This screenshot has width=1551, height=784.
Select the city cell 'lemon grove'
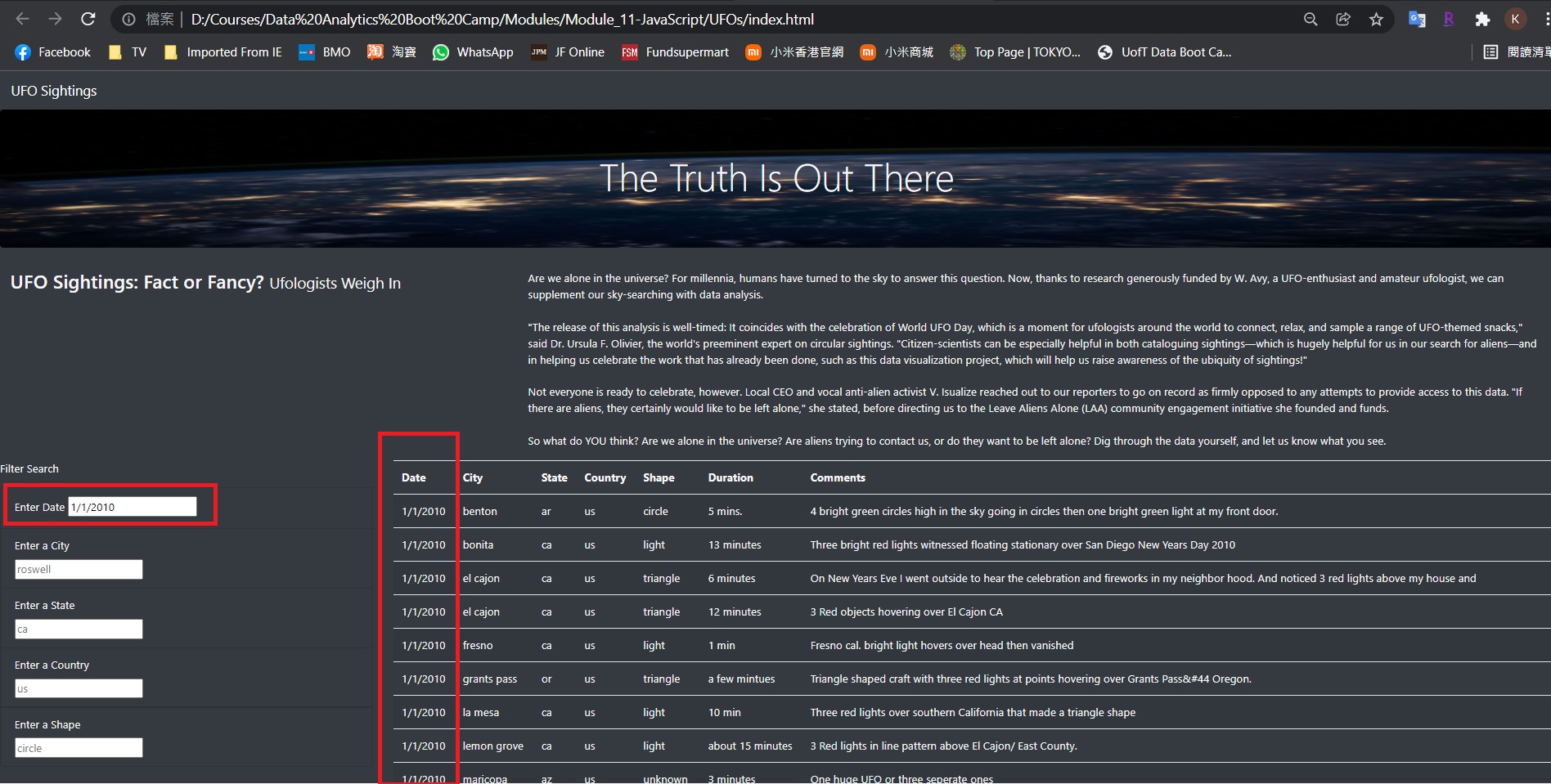pyautogui.click(x=493, y=746)
